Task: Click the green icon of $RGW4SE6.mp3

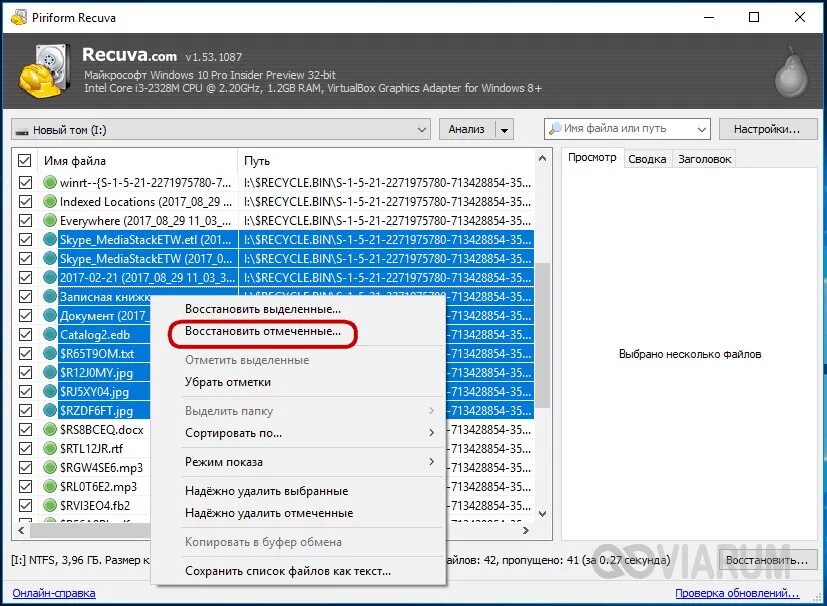Action: pos(50,467)
